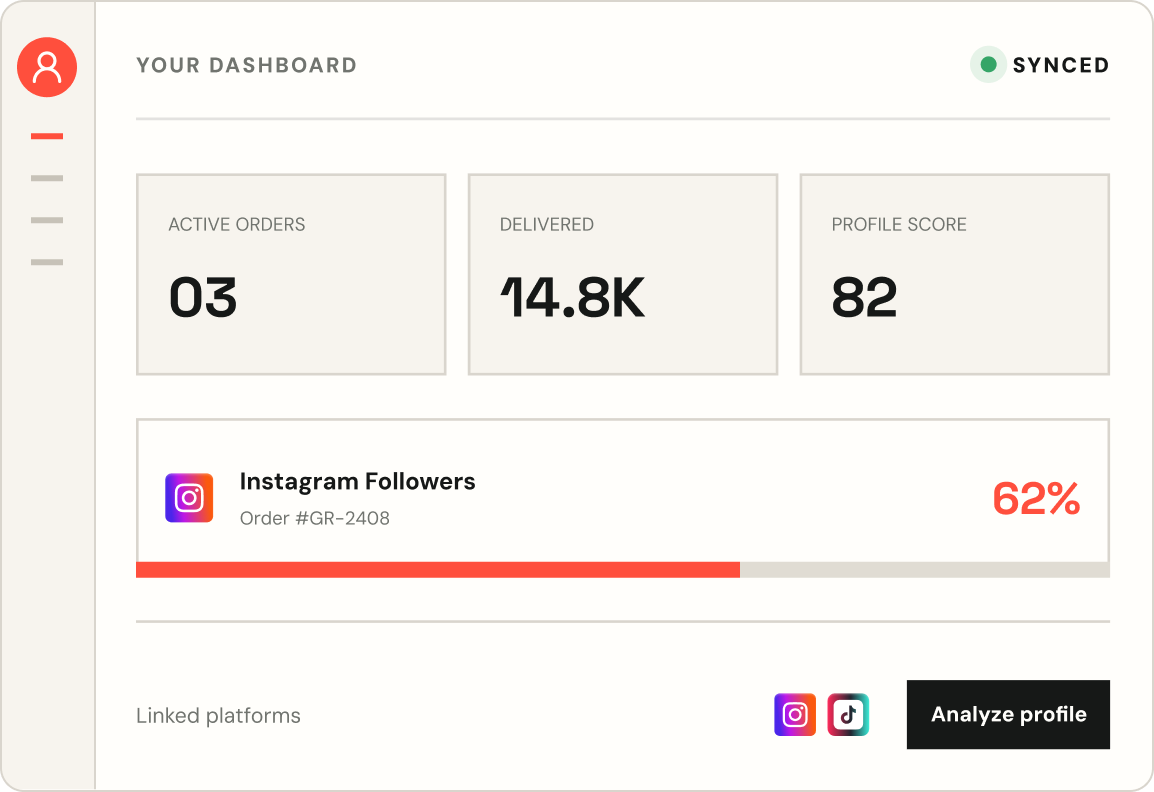
Task: Open the Instagram Followers order title
Action: 358,481
